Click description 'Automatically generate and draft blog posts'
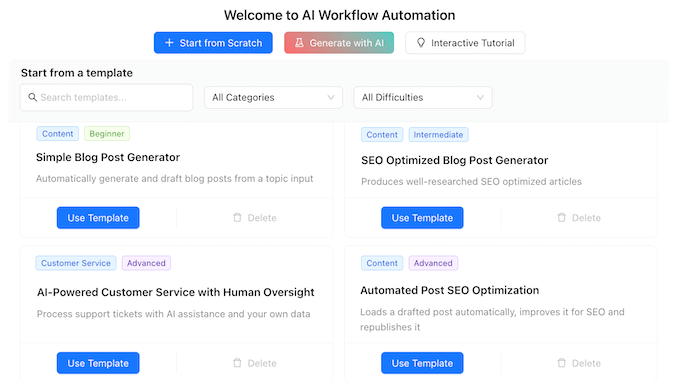This screenshot has height=384, width=680. pyautogui.click(x=174, y=178)
